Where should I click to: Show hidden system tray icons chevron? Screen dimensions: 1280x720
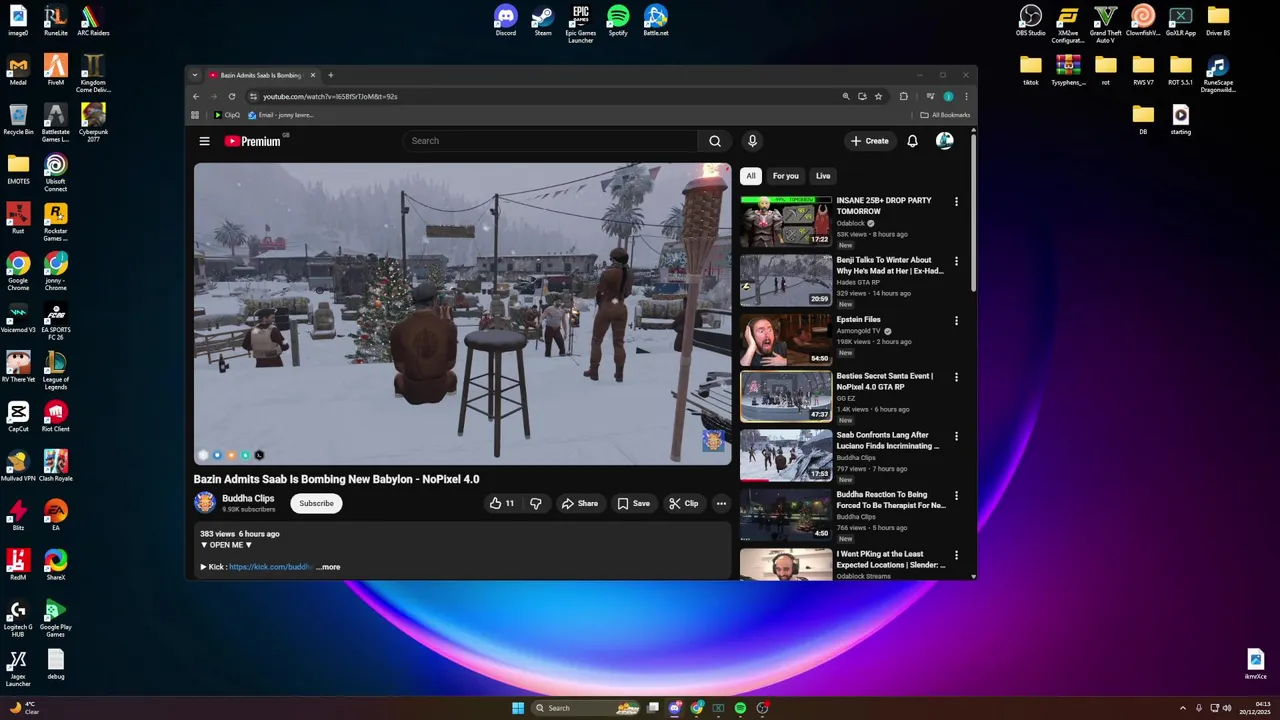(x=1183, y=708)
